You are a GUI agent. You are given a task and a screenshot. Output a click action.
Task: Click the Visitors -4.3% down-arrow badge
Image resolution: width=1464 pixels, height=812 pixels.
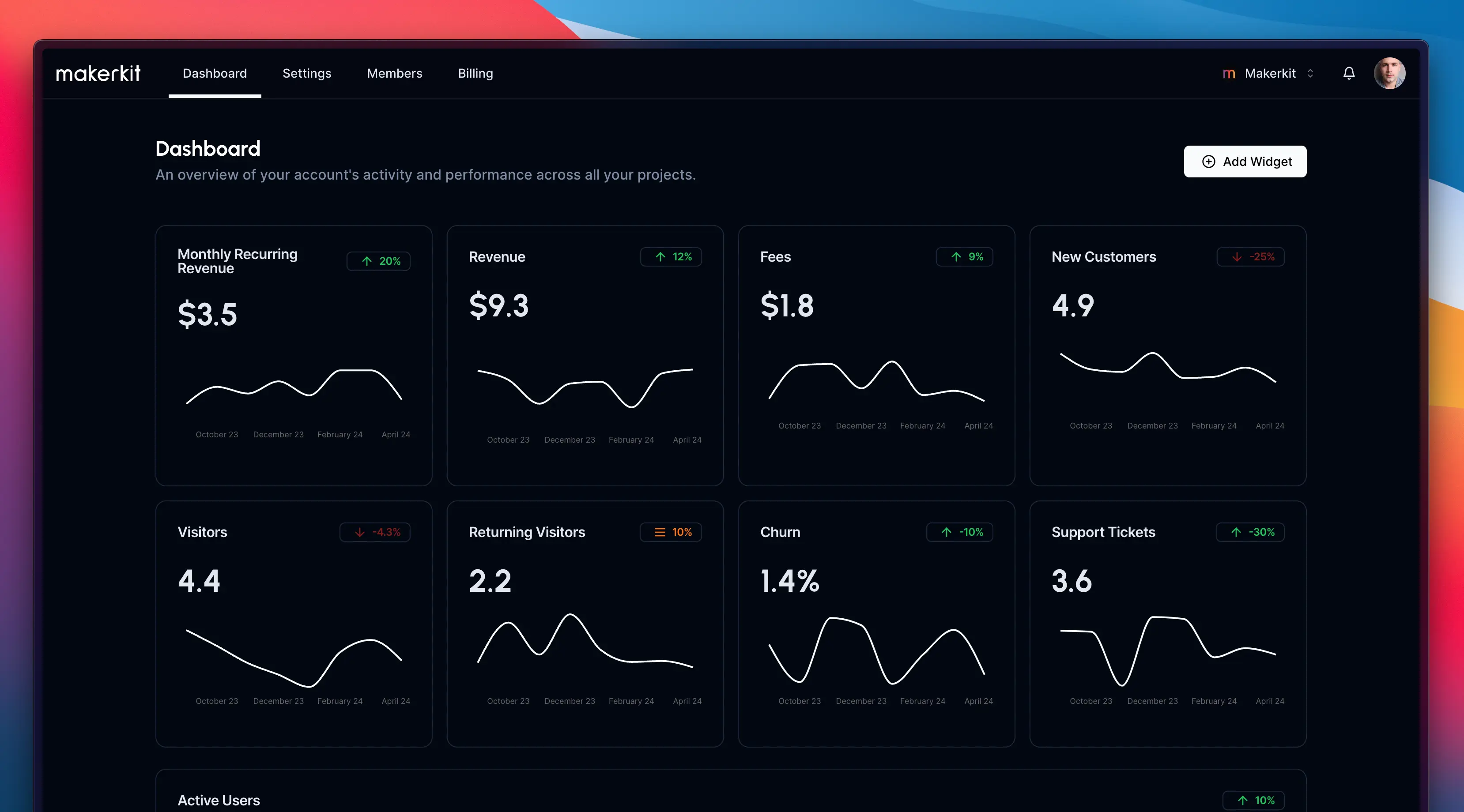pos(375,532)
